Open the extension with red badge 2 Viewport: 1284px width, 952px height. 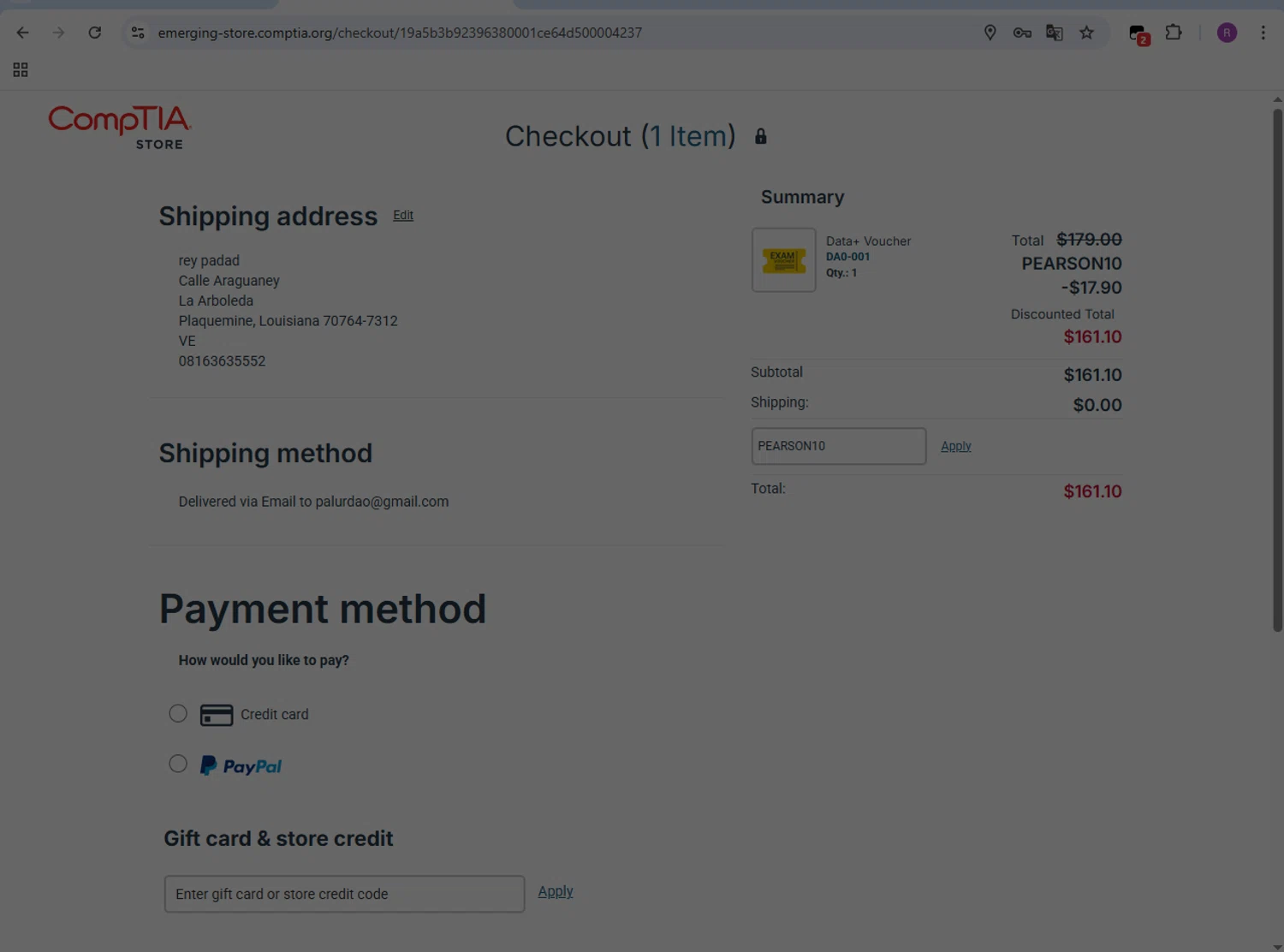1138,34
